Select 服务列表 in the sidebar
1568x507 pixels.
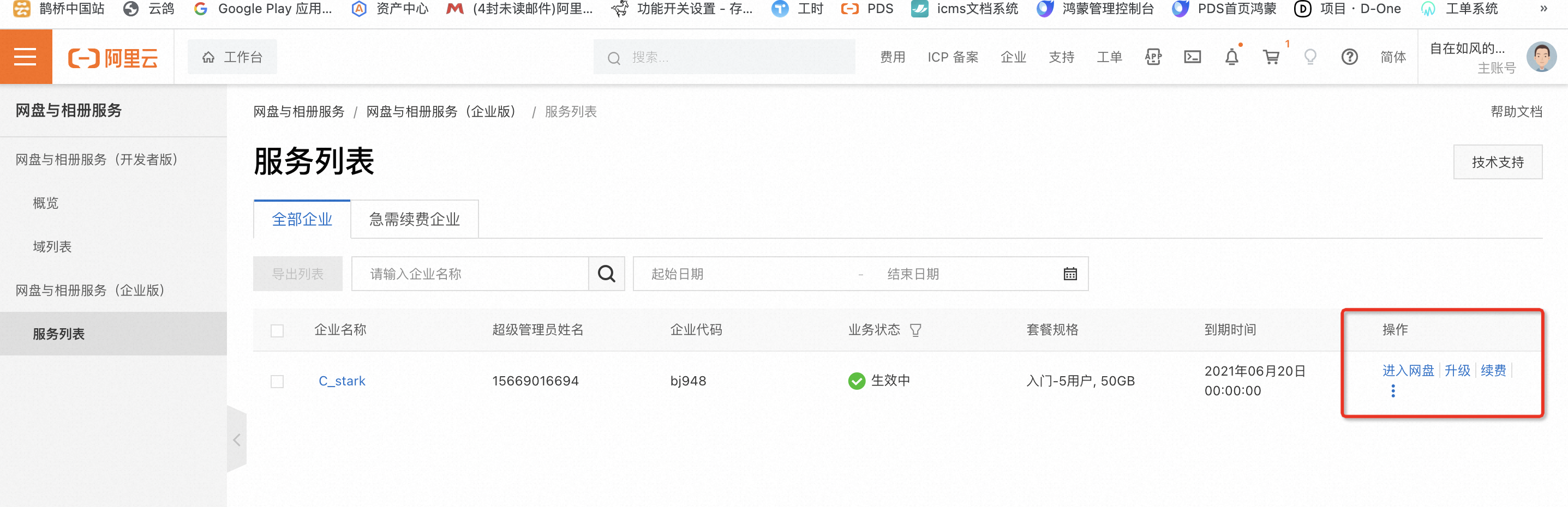pyautogui.click(x=113, y=334)
